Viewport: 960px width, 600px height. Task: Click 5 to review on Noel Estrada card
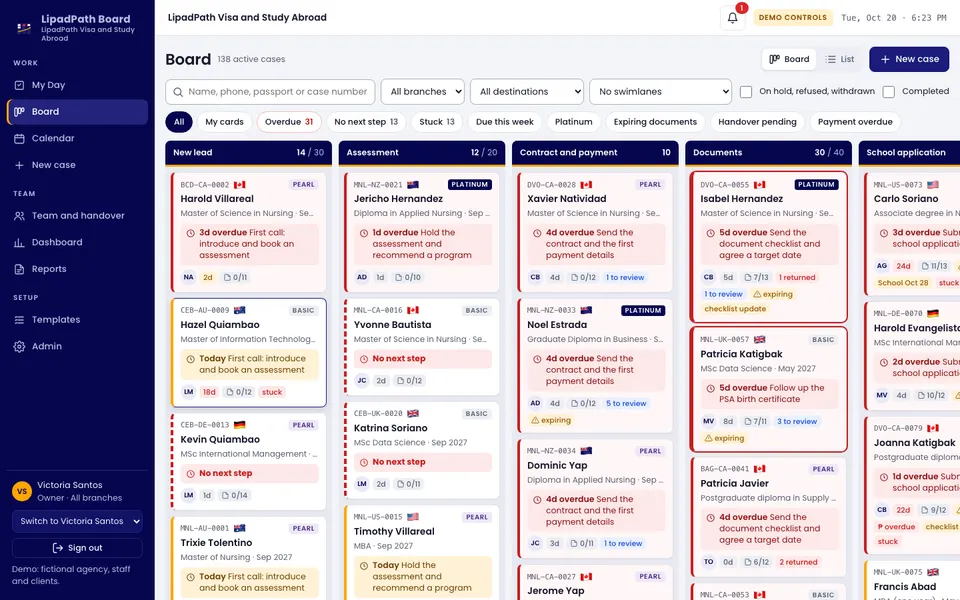[x=626, y=403]
